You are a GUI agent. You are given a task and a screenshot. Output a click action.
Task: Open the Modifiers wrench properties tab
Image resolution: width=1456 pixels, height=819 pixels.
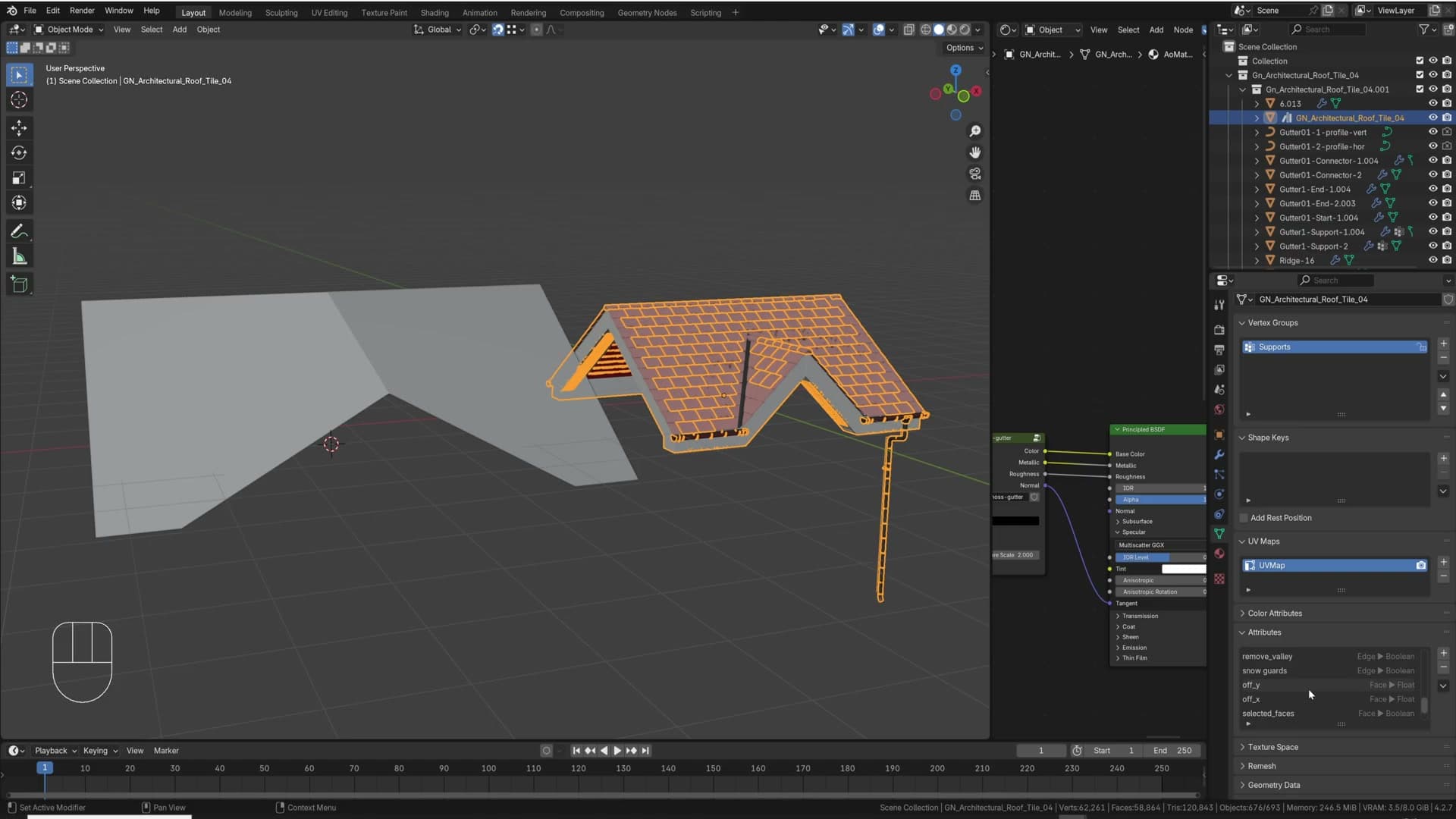1219,455
